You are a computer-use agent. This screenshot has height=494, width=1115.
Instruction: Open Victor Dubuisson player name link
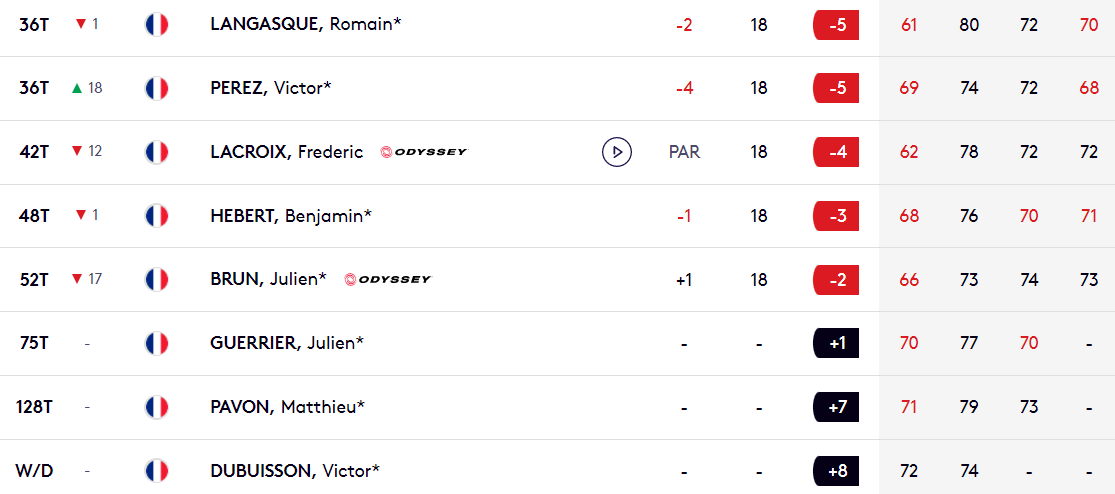click(295, 471)
